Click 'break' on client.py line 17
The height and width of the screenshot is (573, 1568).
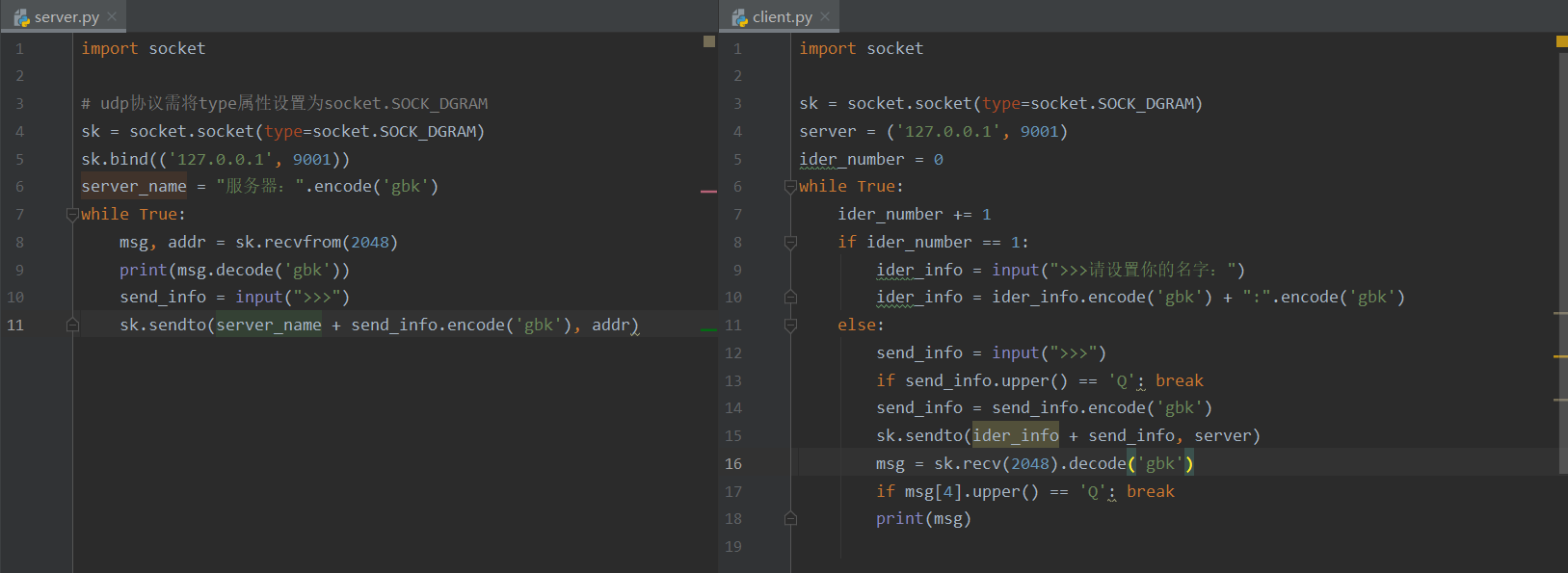1151,492
